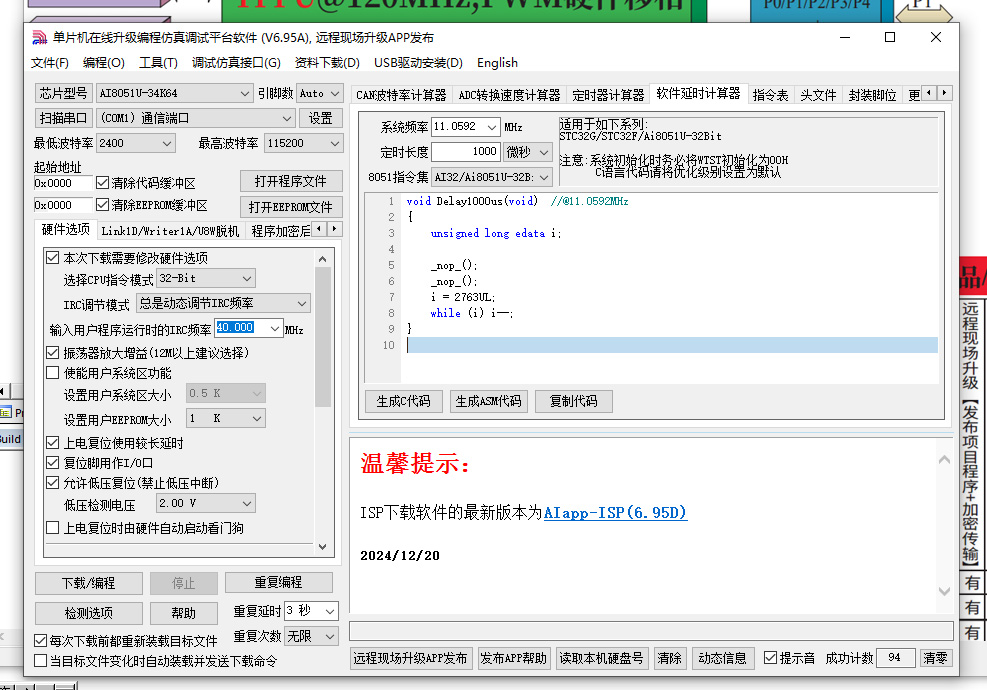Switch to 定时器计算器 tab
Screen dimensions: 987x690
click(608, 95)
